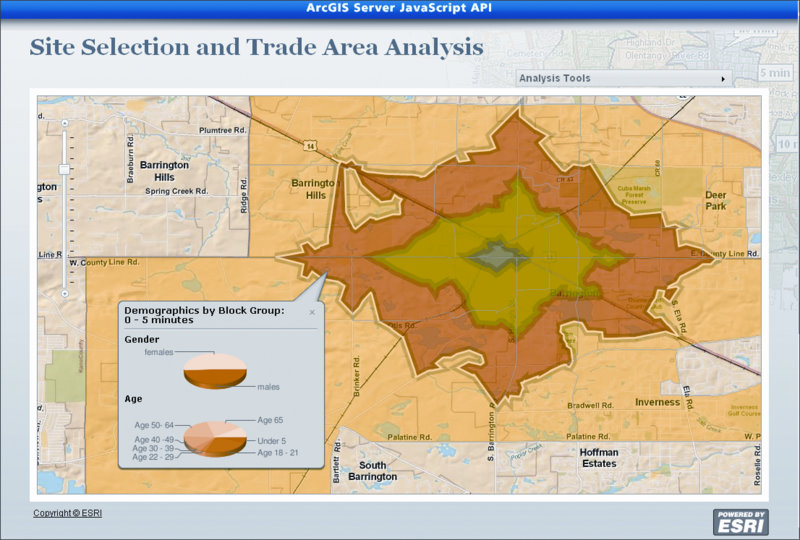Click the 'Age 40 -49' chart label
800x540 pixels.
pyautogui.click(x=154, y=439)
